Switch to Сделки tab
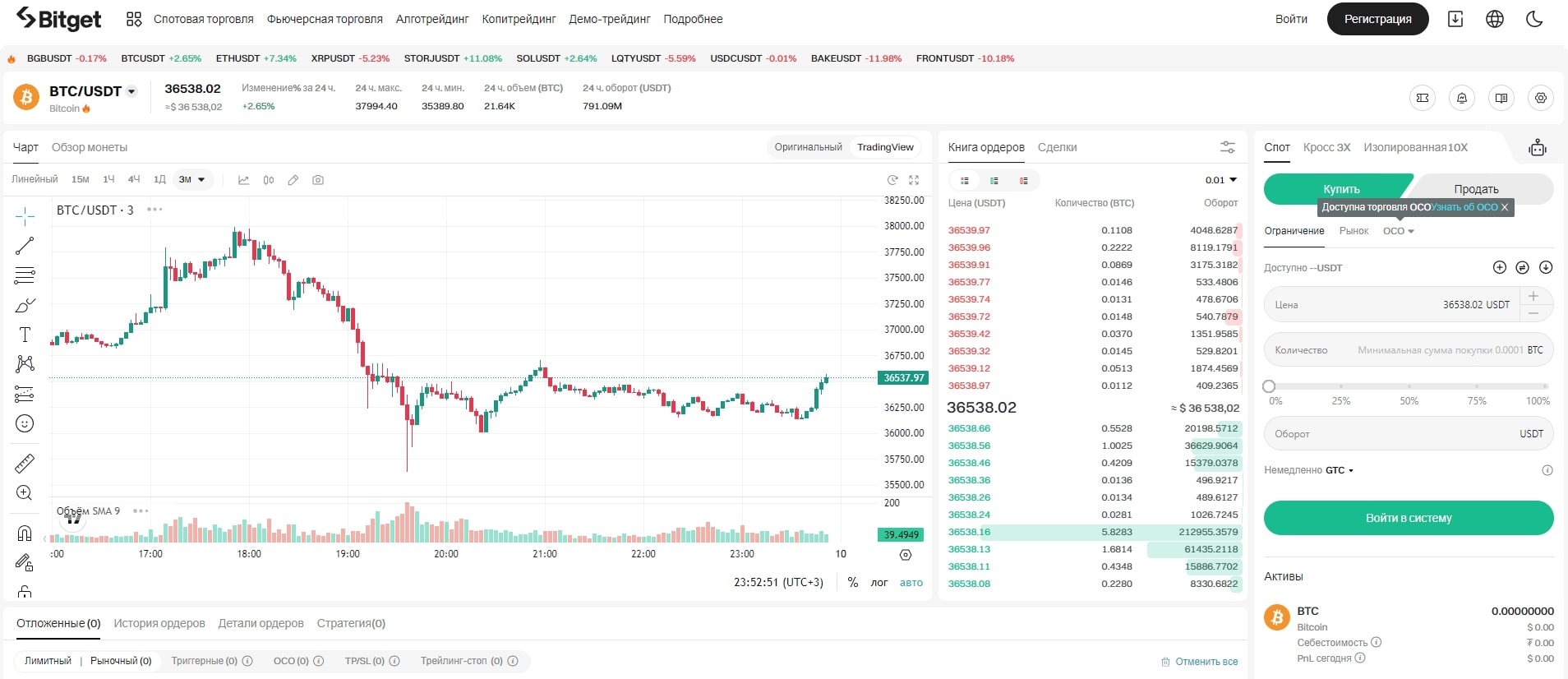 [x=1057, y=147]
